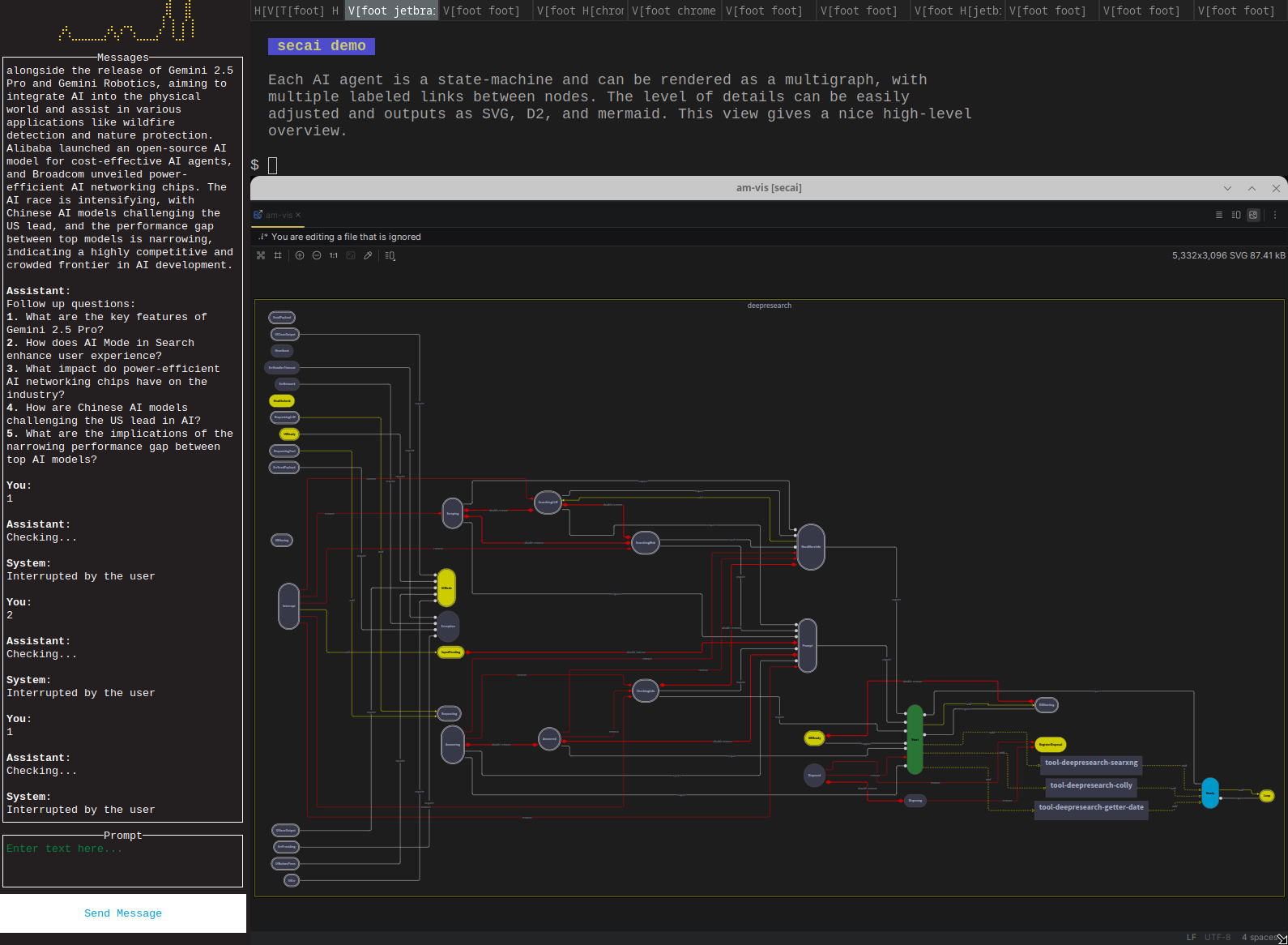Reset image zoom to actual size 1:1

tap(334, 255)
